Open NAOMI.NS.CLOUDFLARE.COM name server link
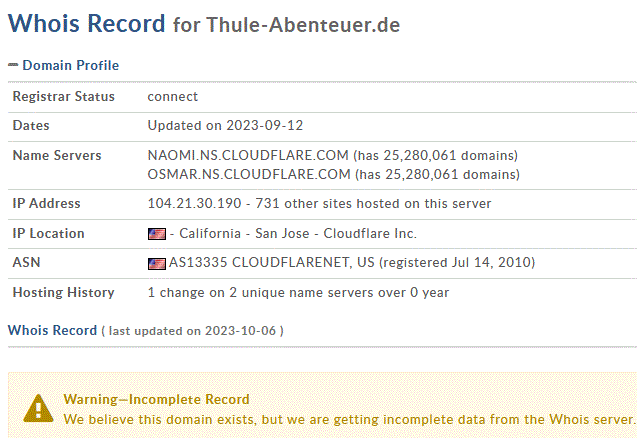Viewport: 638px width, 439px height. [248, 155]
